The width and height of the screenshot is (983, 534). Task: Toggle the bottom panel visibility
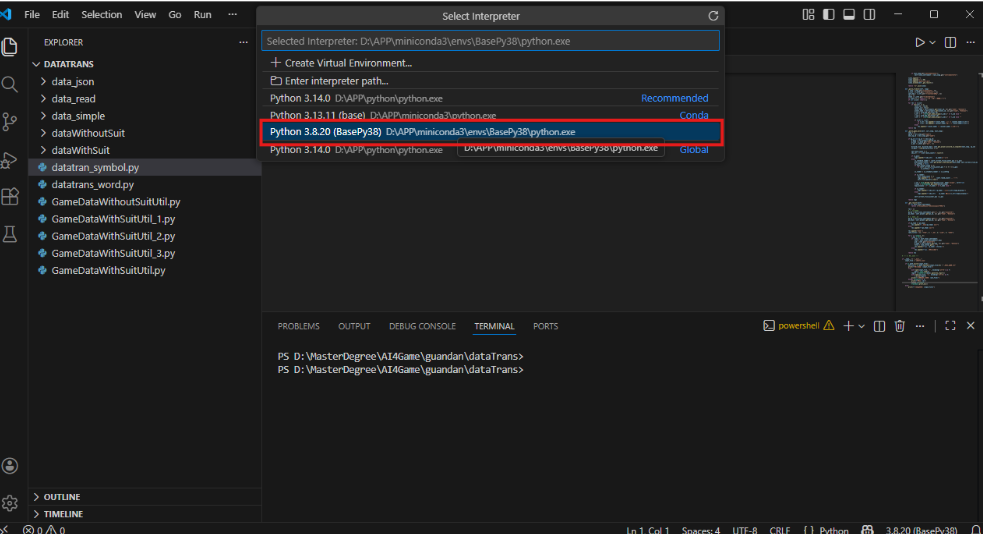tap(849, 14)
